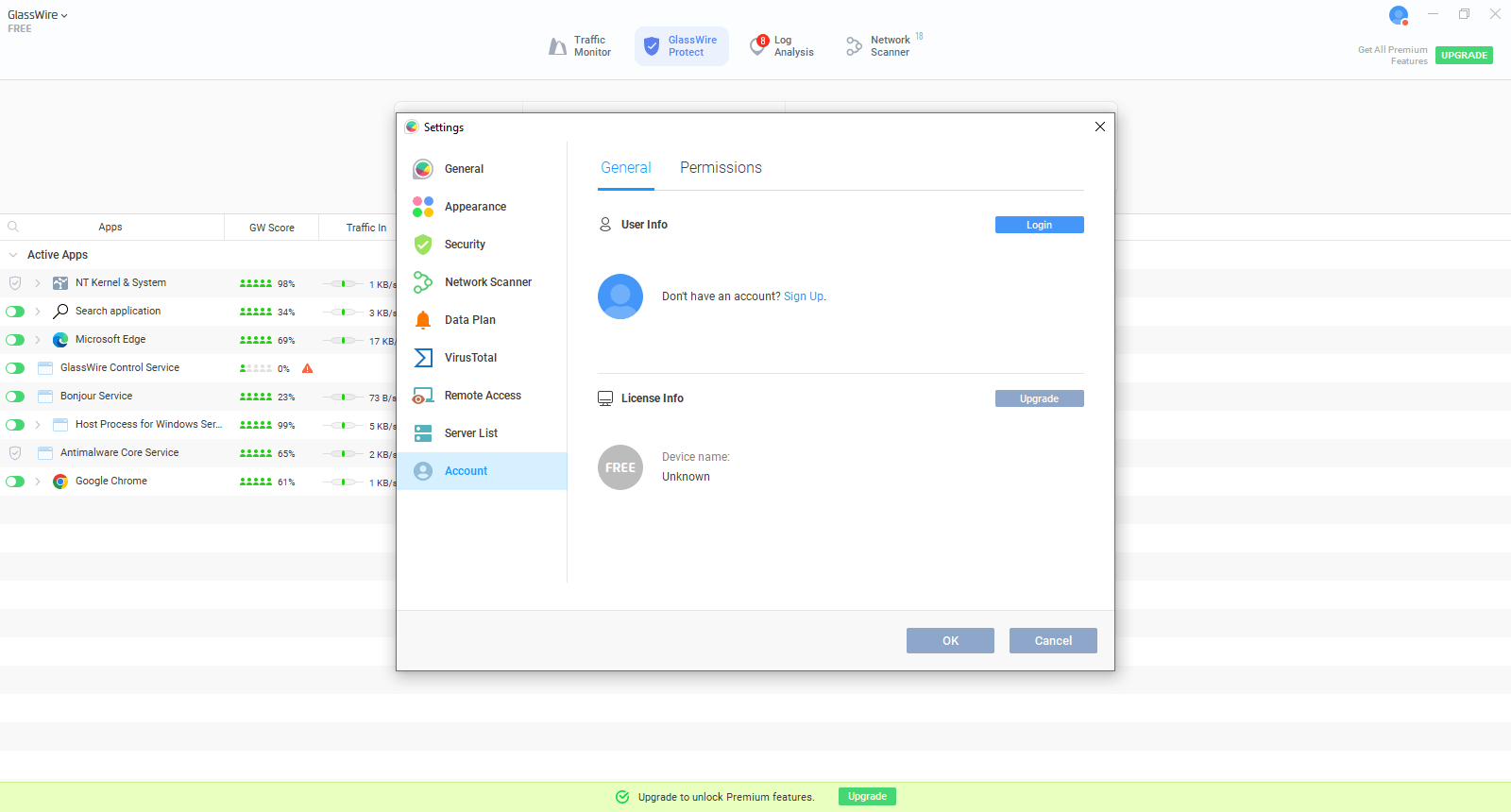Select Remote Access label in settings sidebar
Viewport: 1511px width, 812px height.
483,396
